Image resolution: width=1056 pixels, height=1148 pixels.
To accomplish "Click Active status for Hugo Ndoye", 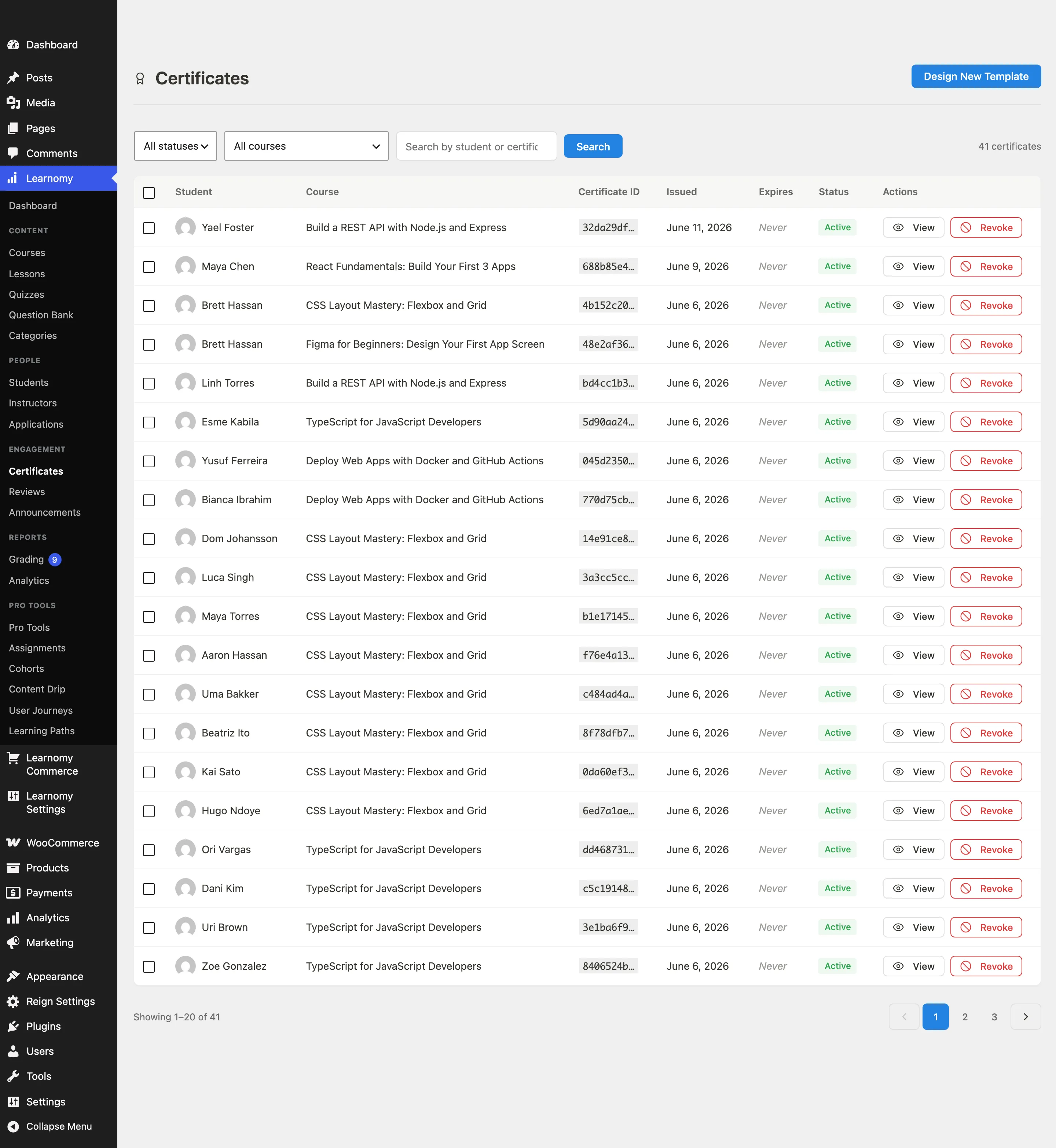I will (837, 811).
